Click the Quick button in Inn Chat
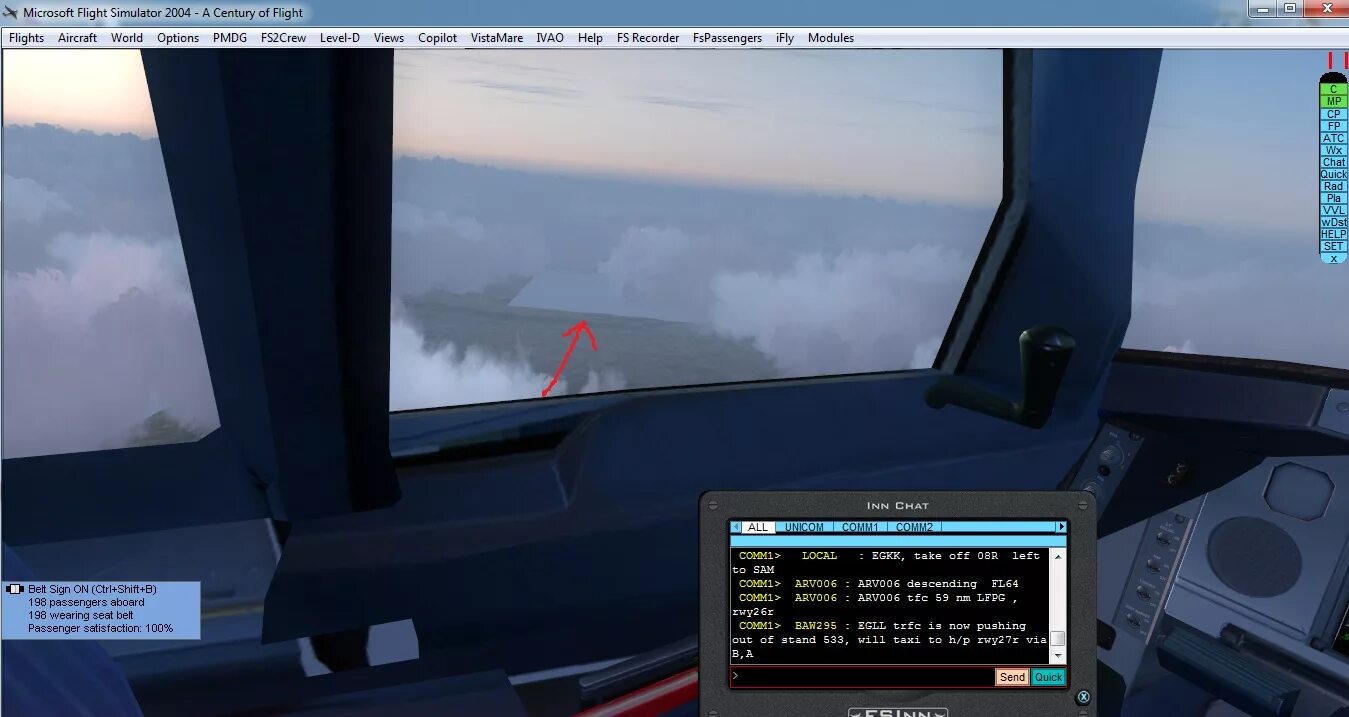1349x717 pixels. (1048, 677)
